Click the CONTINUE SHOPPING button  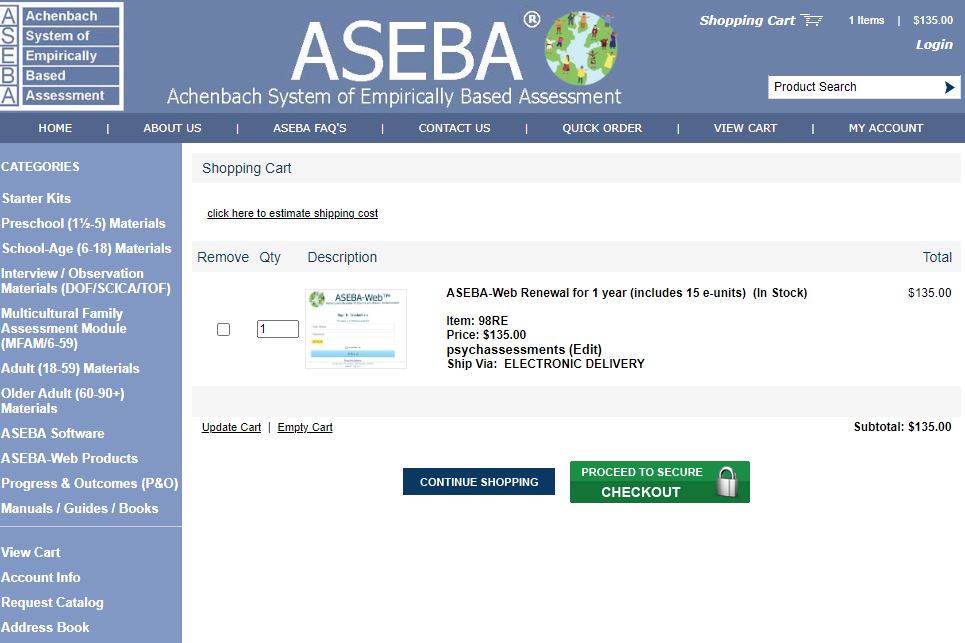[478, 481]
